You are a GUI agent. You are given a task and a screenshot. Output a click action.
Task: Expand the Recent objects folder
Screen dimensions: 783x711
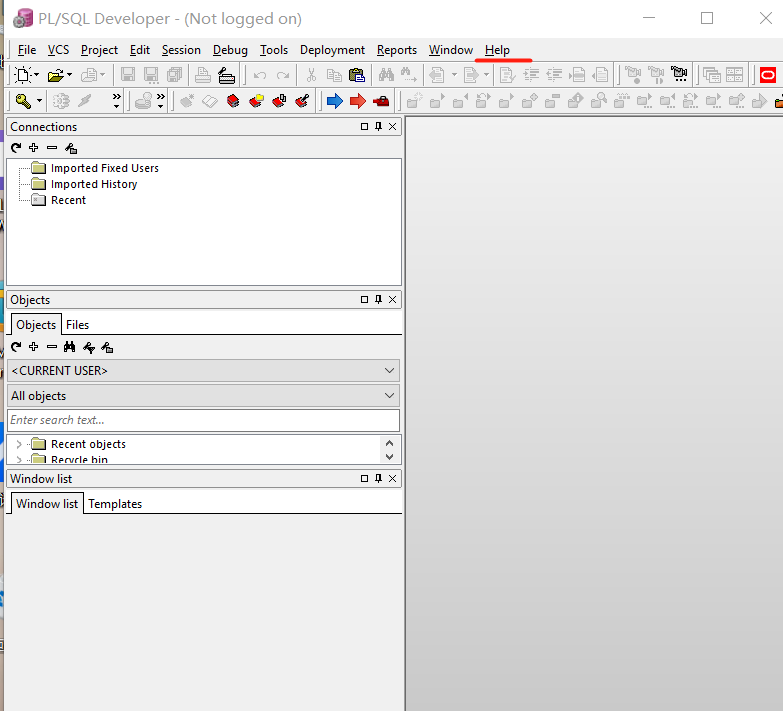tap(19, 444)
